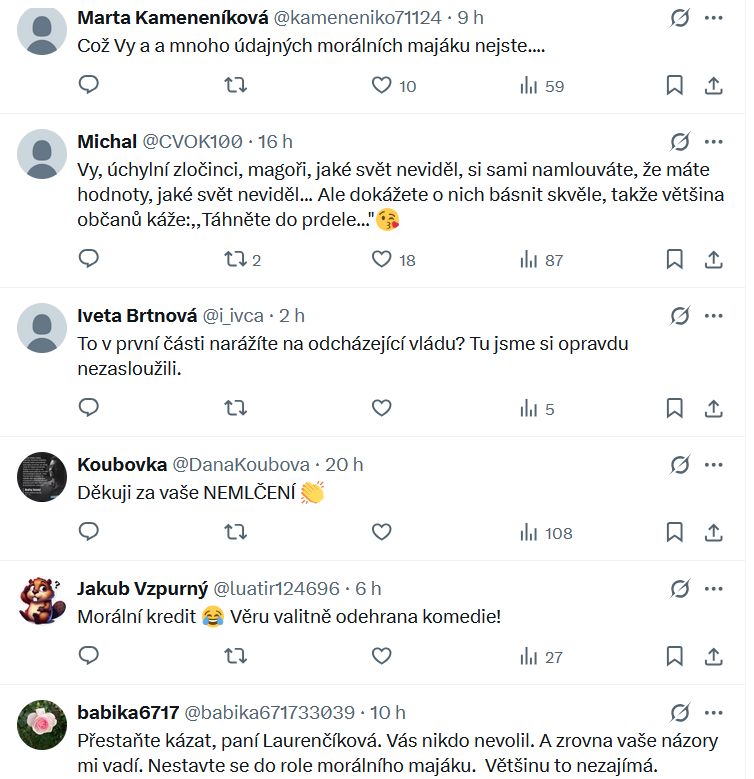The width and height of the screenshot is (754, 779).
Task: Open Grok icon on Jakub Vzpurný's tweet
Action: click(x=680, y=589)
